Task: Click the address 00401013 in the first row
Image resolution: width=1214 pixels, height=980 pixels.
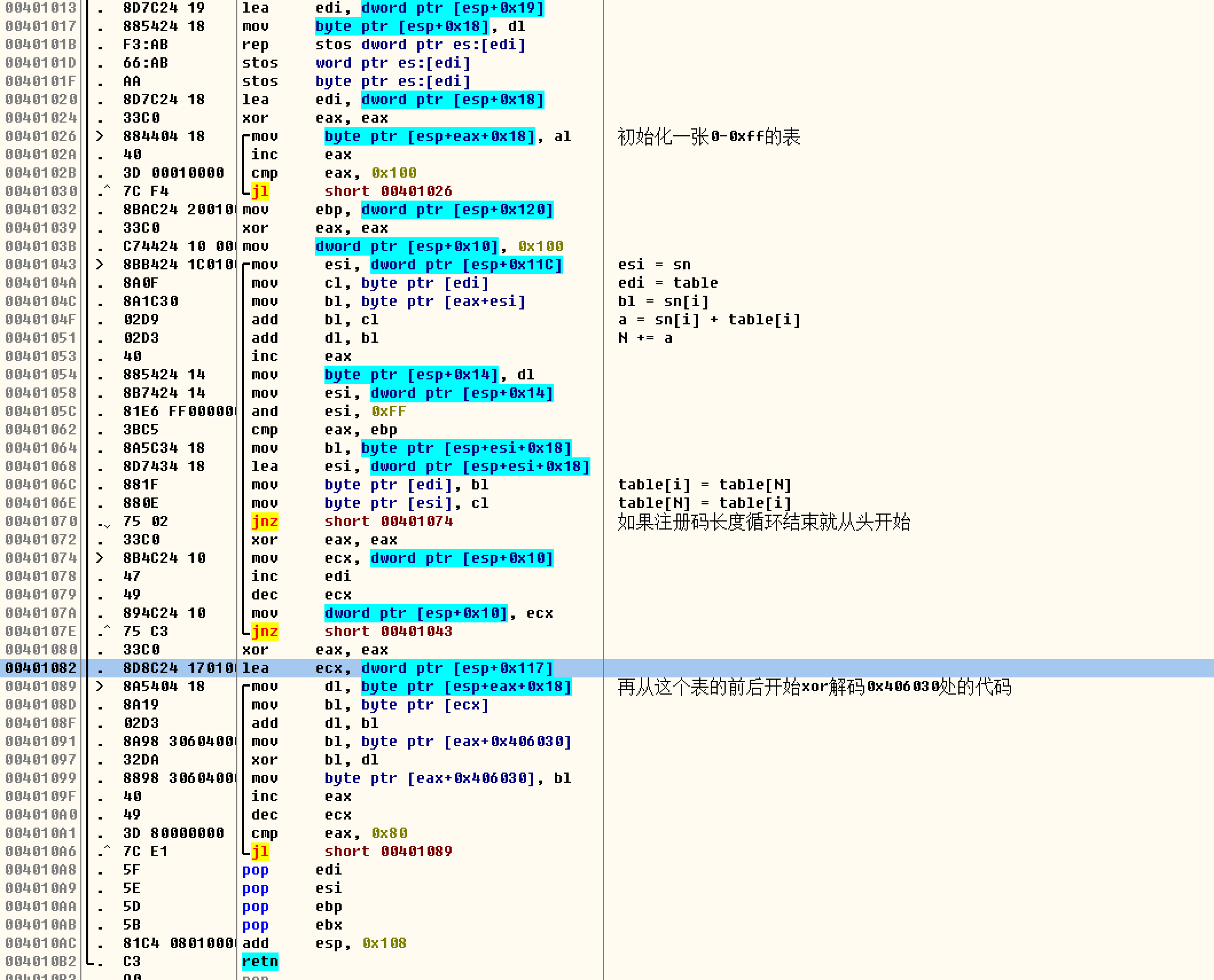Action: (x=40, y=7)
